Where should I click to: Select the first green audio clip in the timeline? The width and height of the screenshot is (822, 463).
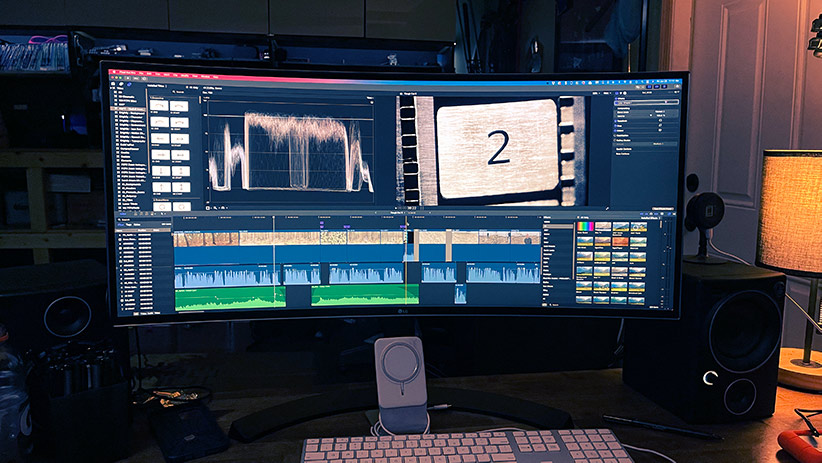(230, 297)
